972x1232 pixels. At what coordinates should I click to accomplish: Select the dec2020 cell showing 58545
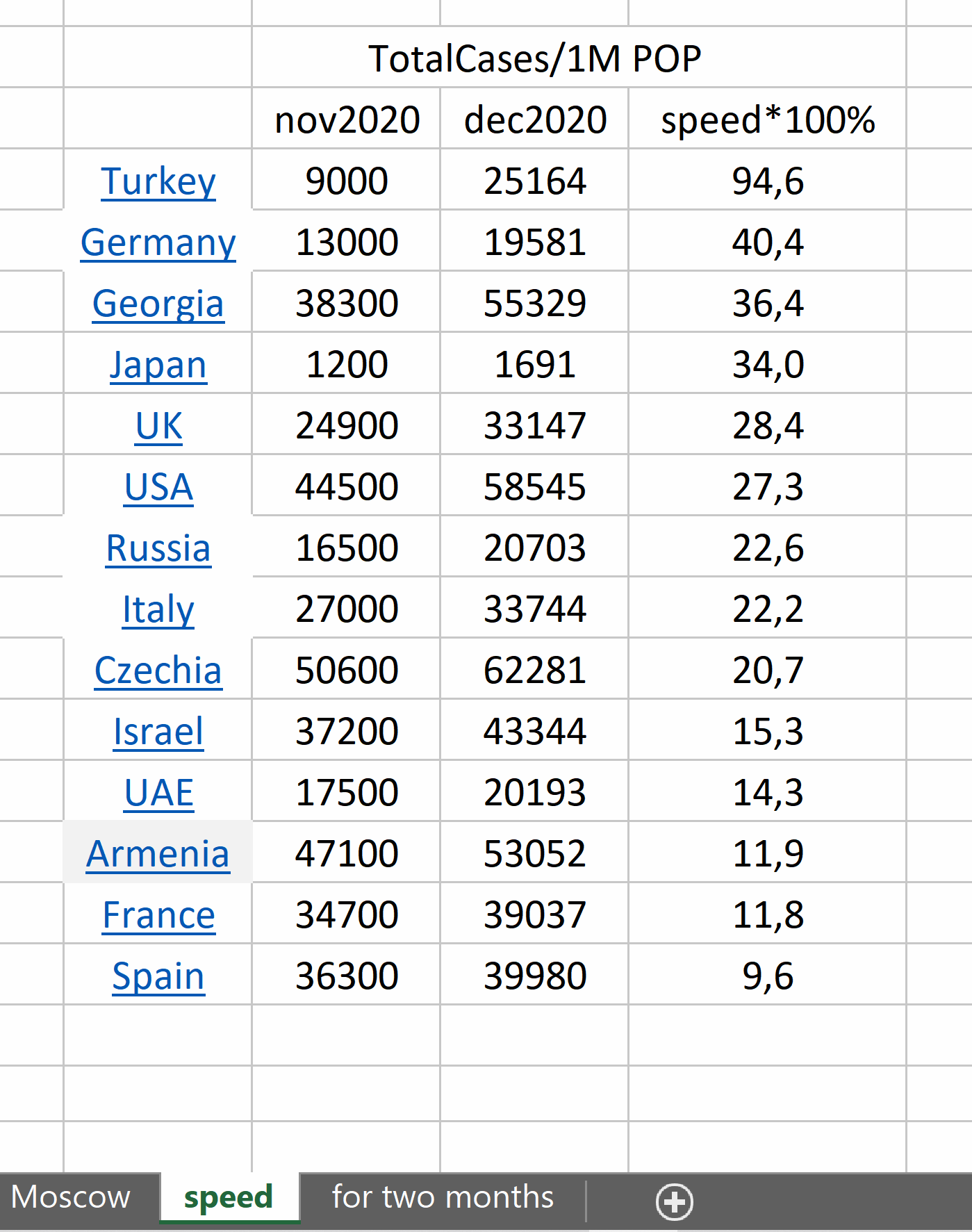click(x=534, y=487)
